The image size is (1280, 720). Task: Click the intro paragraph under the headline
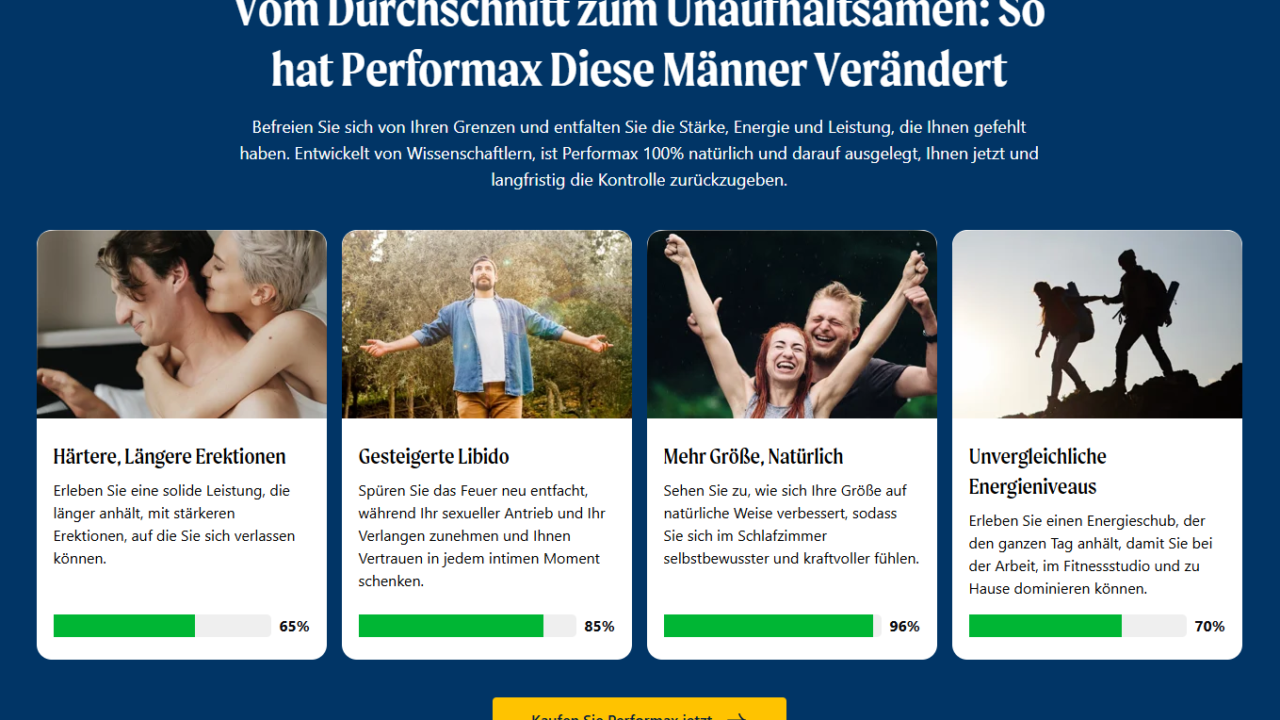(639, 154)
